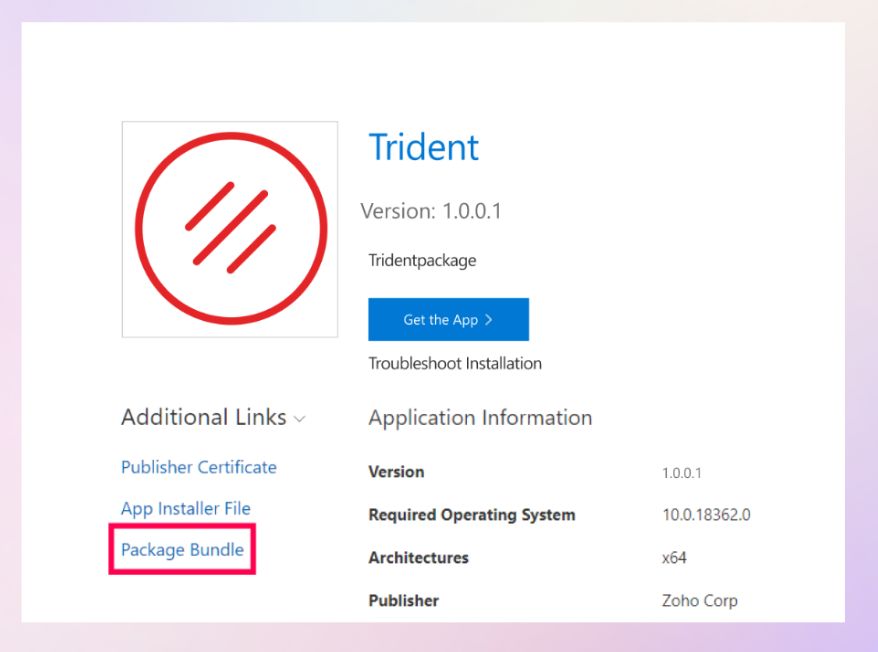Select the '1.0.0.1' value in Version row
Image resolution: width=878 pixels, height=652 pixels.
[681, 473]
